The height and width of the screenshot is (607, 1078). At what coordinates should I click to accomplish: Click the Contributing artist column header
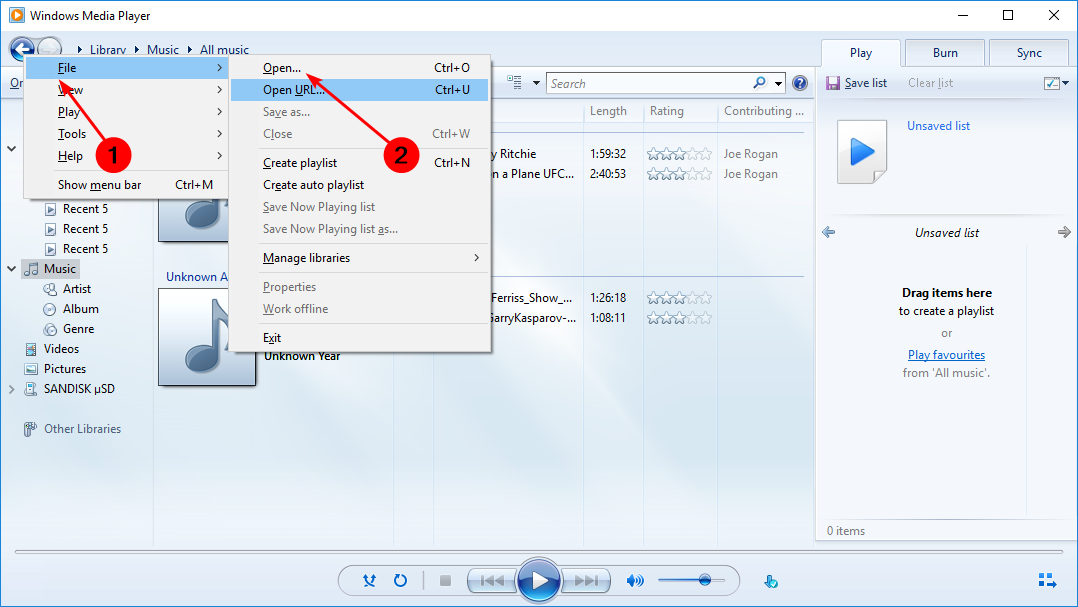tap(763, 111)
